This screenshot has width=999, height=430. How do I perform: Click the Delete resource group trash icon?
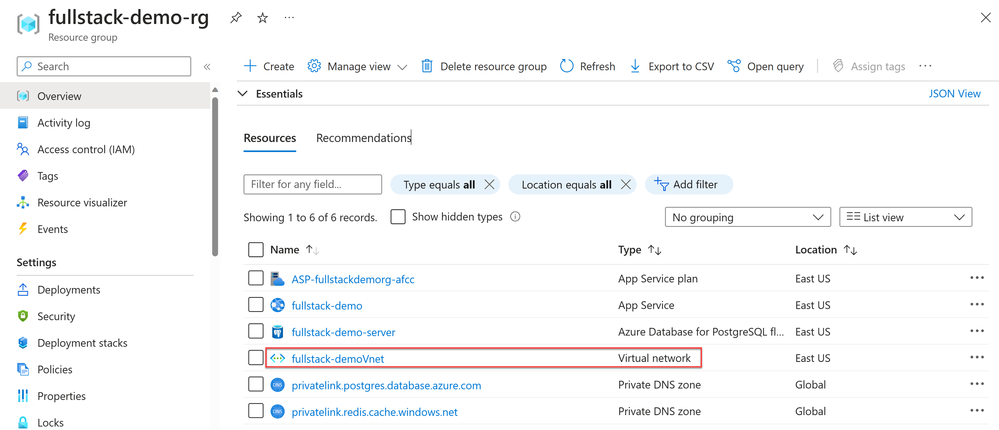tap(428, 66)
